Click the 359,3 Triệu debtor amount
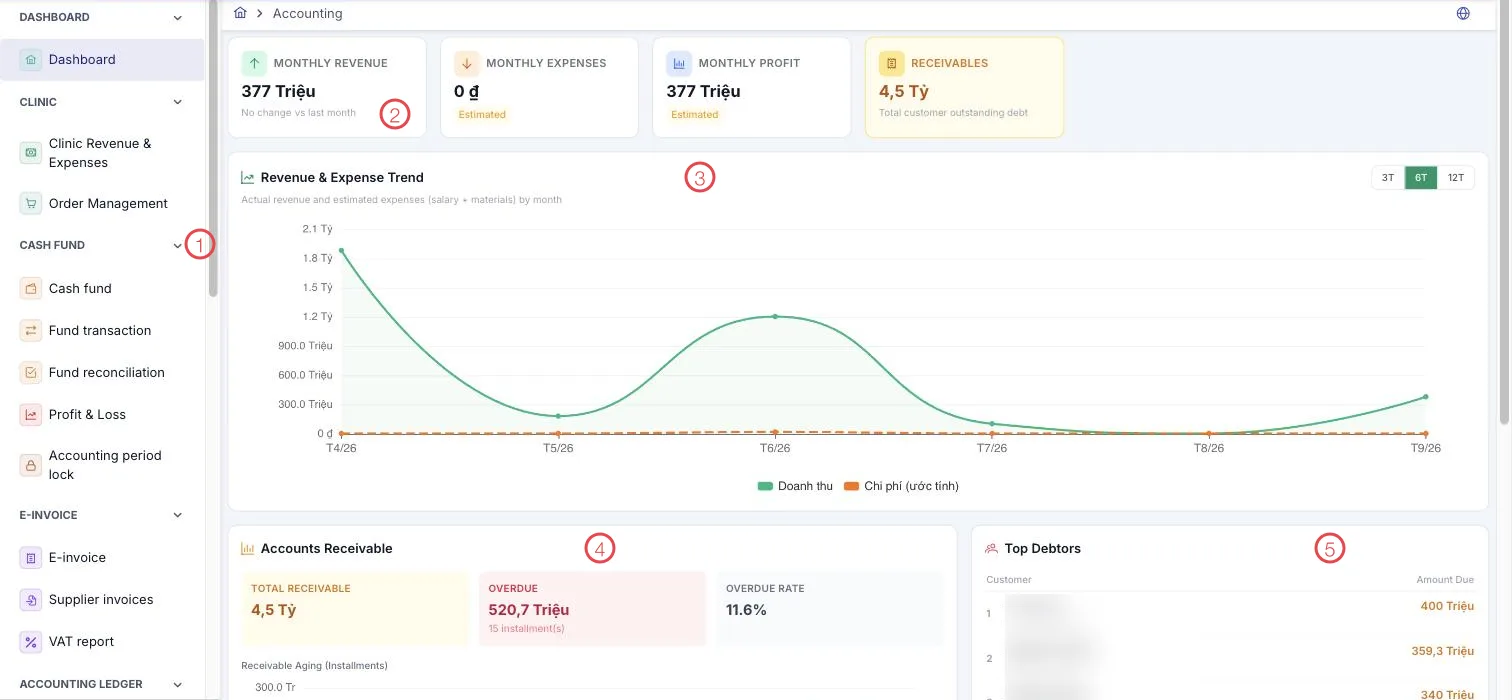 click(x=1442, y=651)
